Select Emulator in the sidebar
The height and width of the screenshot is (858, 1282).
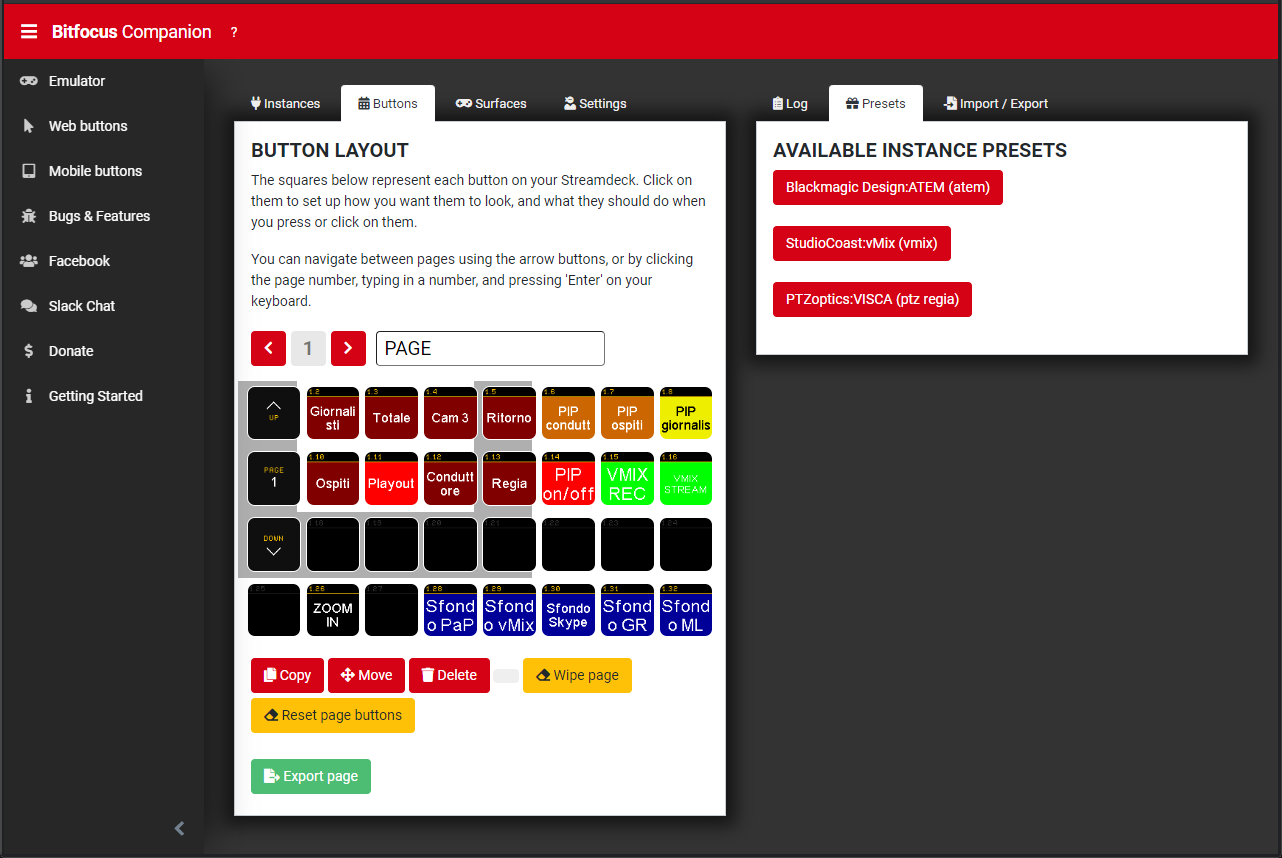pos(75,81)
